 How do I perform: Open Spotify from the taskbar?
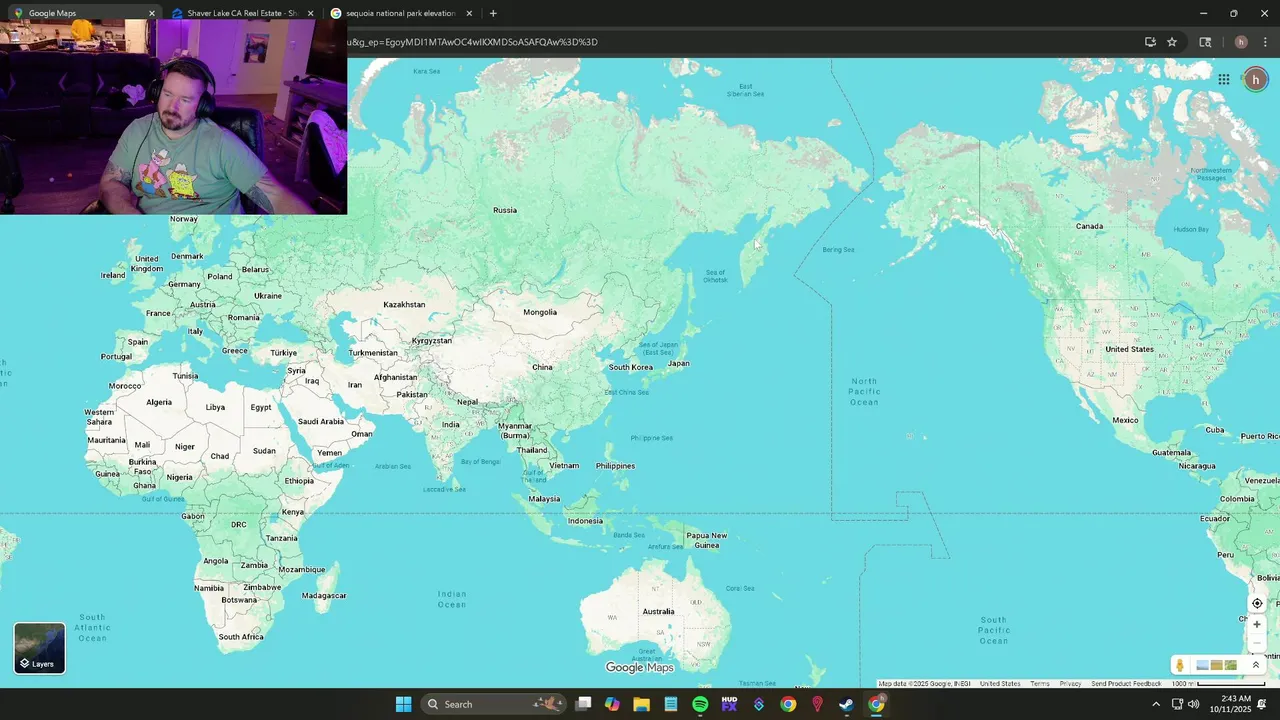700,704
